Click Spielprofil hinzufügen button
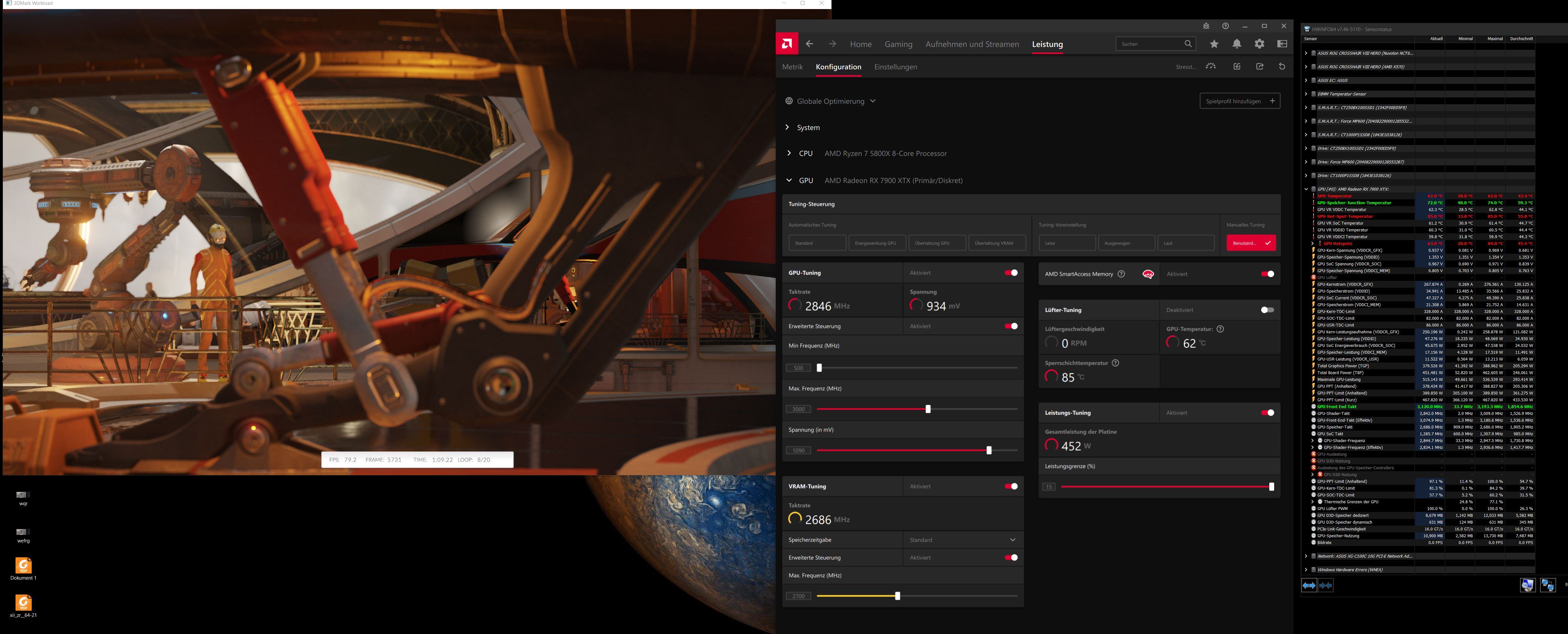The height and width of the screenshot is (634, 1568). 1240,101
